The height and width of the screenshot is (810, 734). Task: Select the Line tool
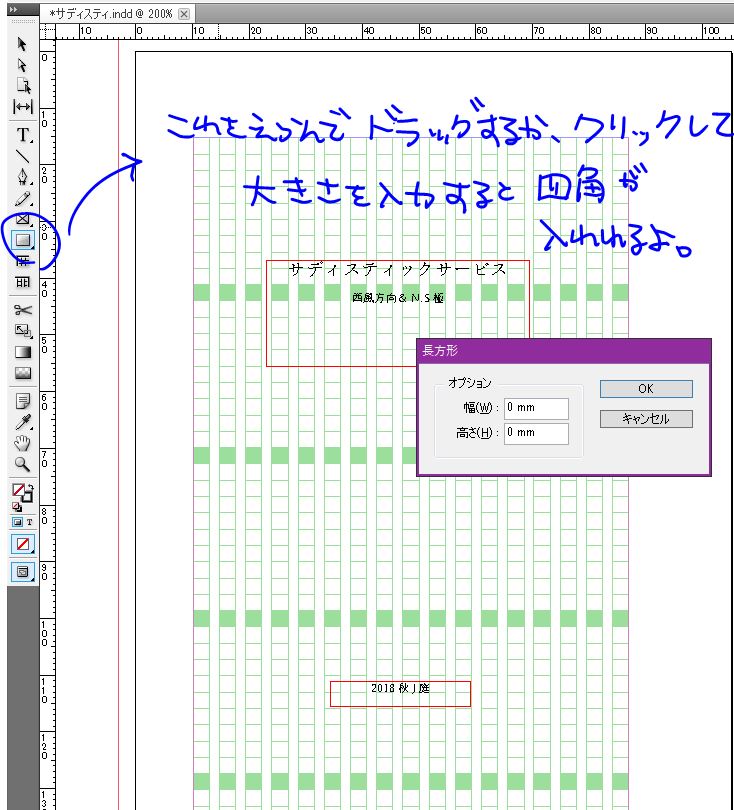[22, 156]
